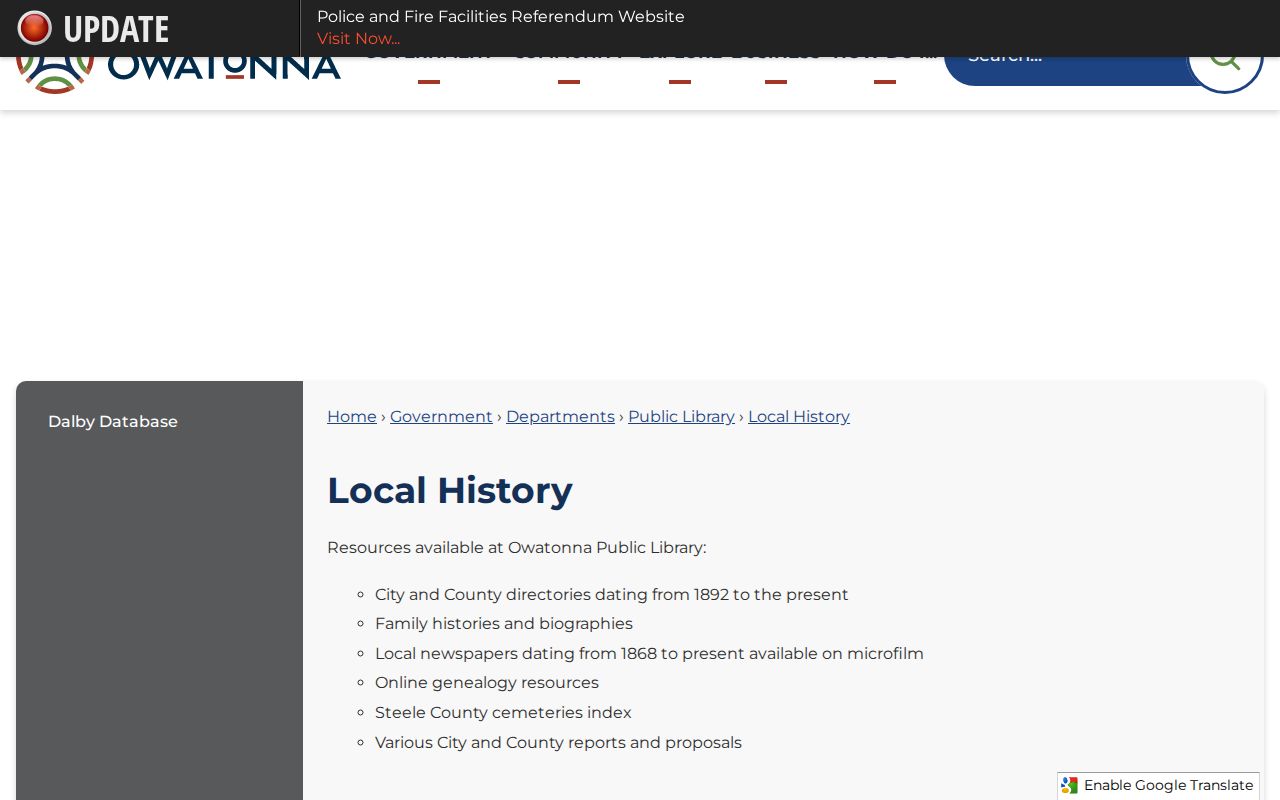
Task: Click 'Steele County cemeteries index' item
Action: coord(503,713)
